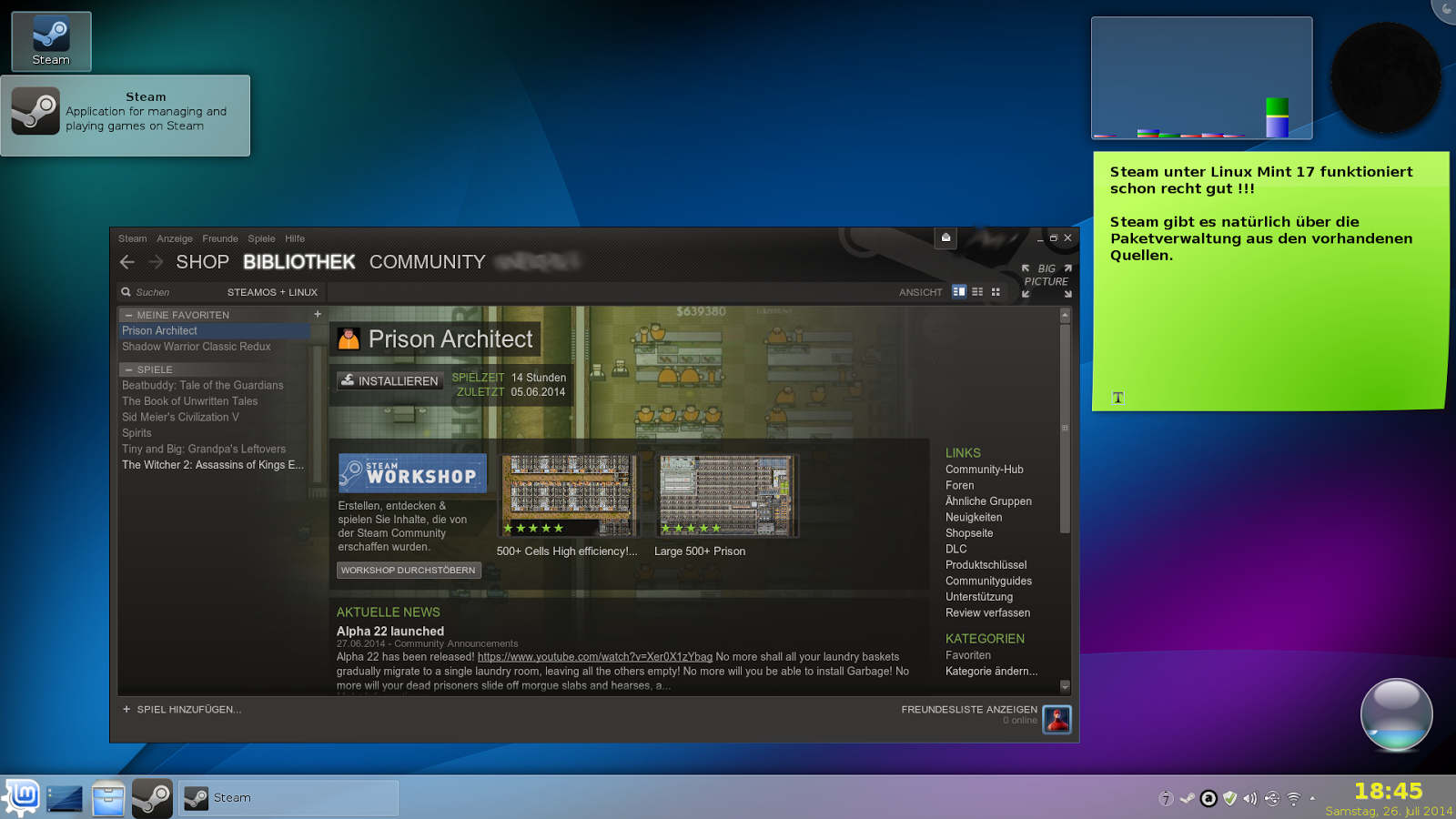Image resolution: width=1456 pixels, height=819 pixels.
Task: Launch Big Picture mode
Action: click(x=1046, y=280)
